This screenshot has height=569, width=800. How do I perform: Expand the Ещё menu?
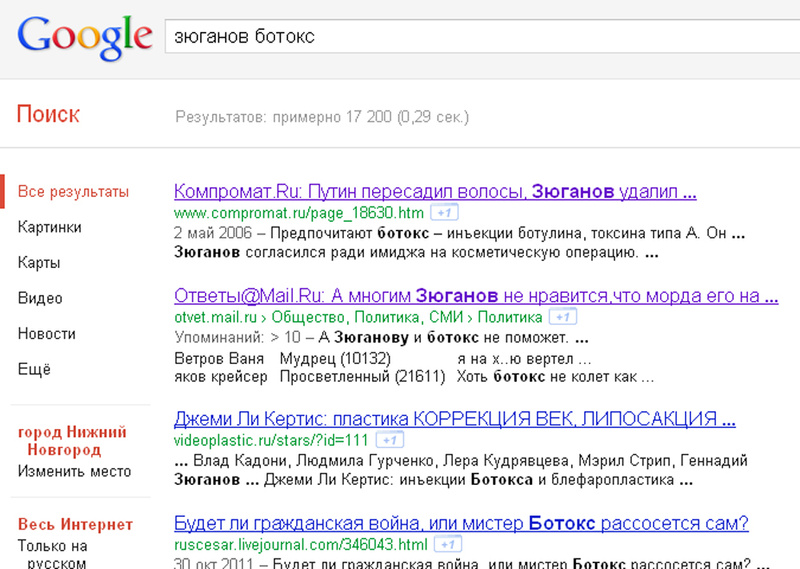[34, 369]
